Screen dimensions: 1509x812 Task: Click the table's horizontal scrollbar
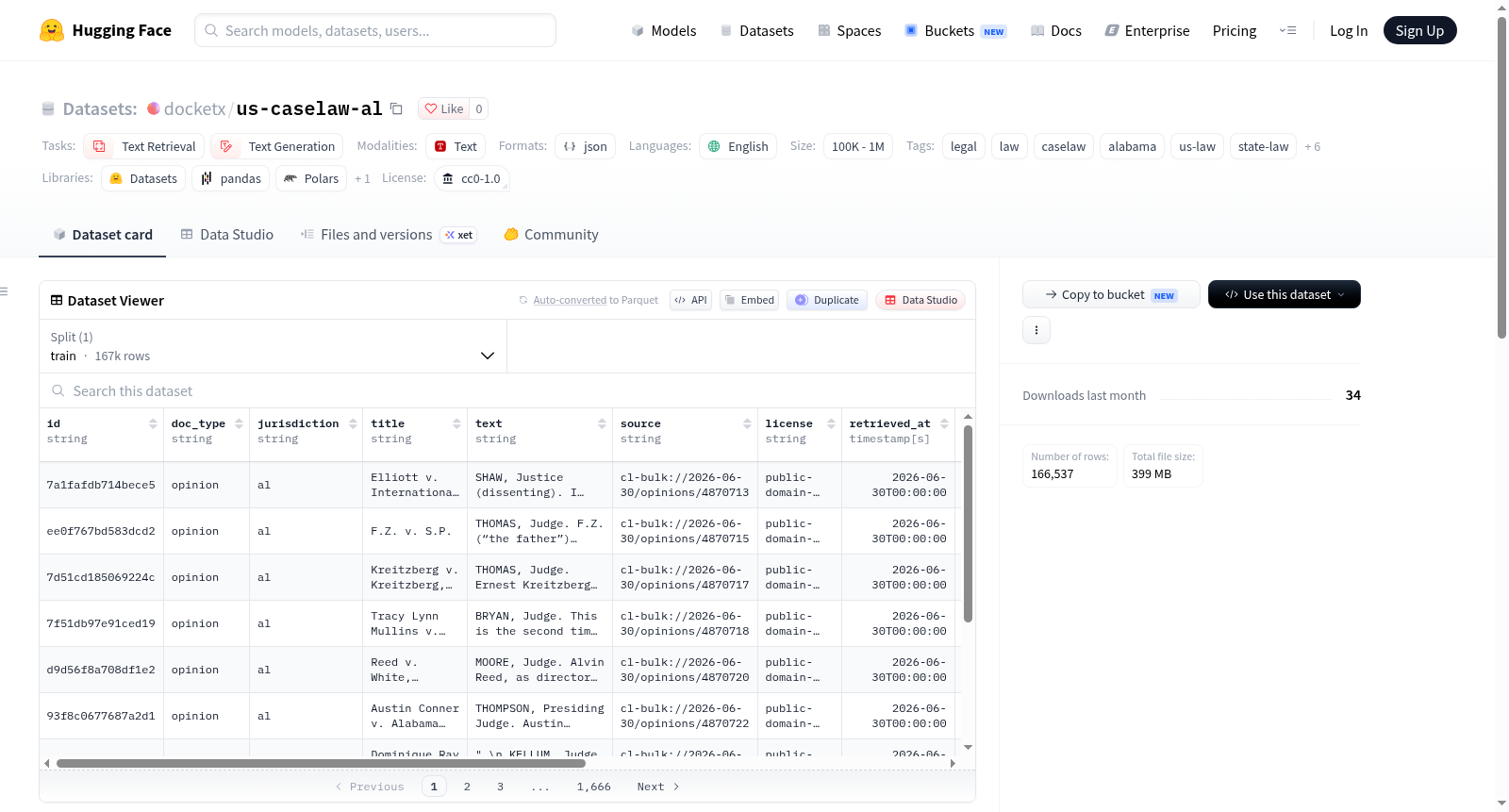coord(321,763)
